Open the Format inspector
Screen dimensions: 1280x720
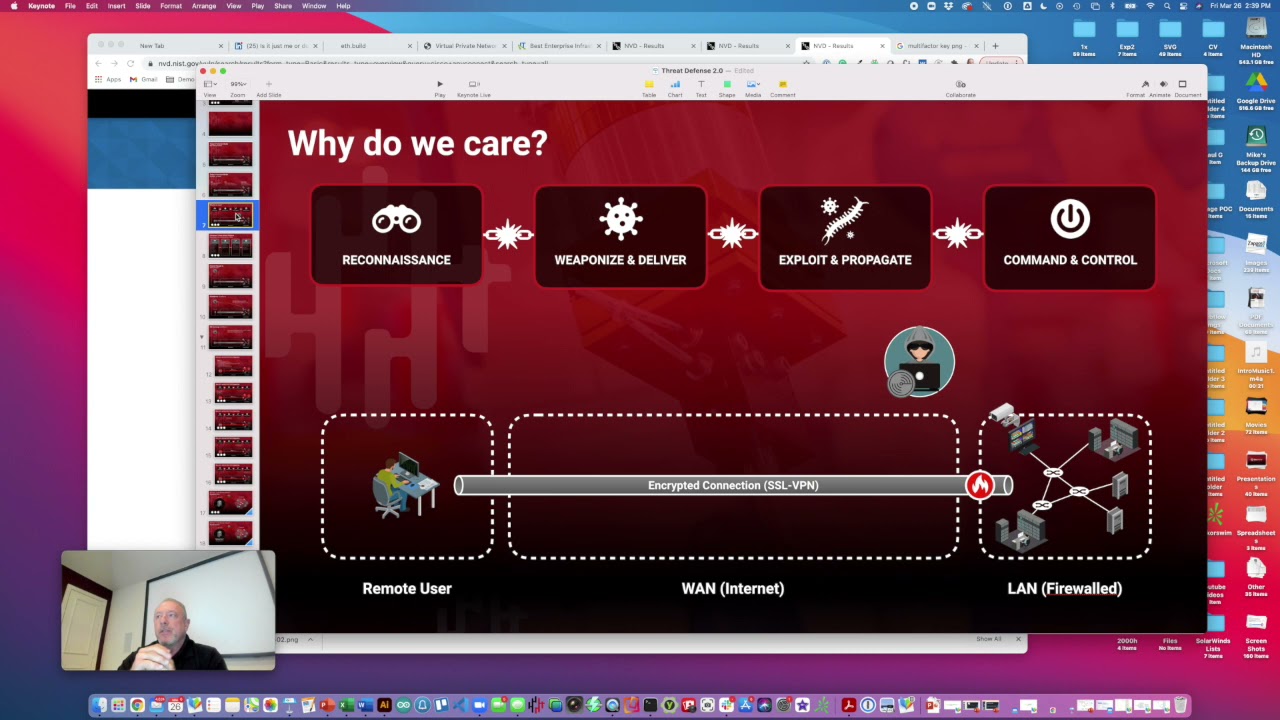coord(1135,88)
